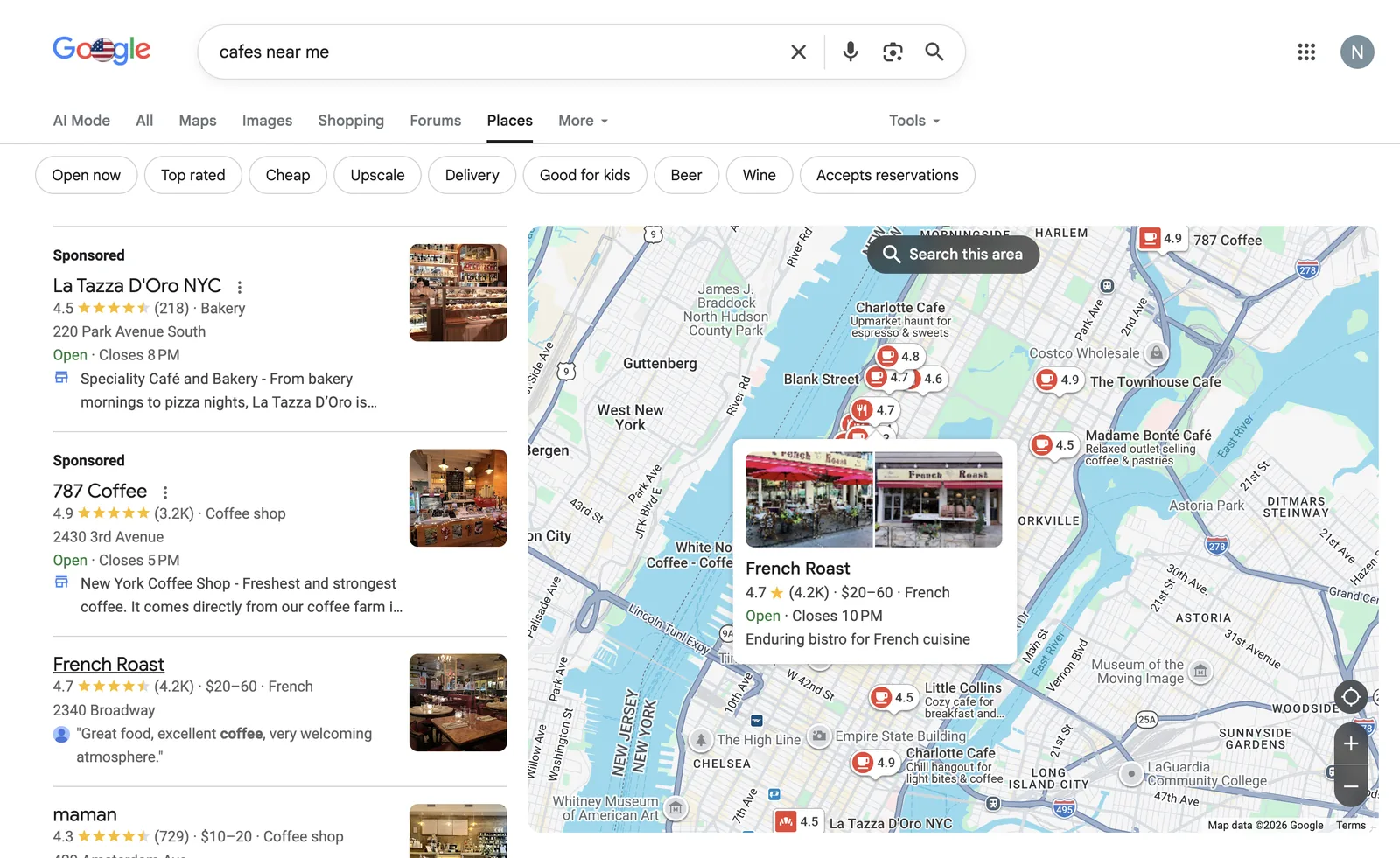Click the Empire State Building camera marker
The height and width of the screenshot is (858, 1400).
click(818, 736)
